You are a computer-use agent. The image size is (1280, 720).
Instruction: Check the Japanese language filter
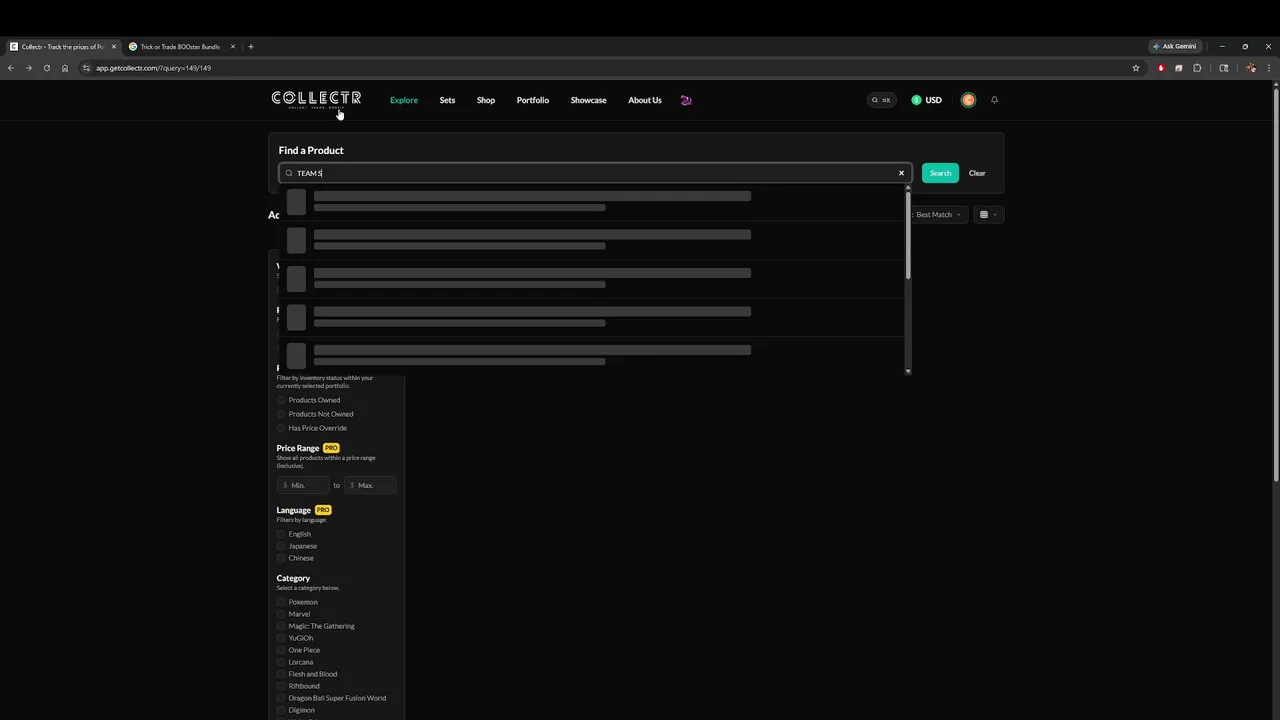click(x=282, y=546)
